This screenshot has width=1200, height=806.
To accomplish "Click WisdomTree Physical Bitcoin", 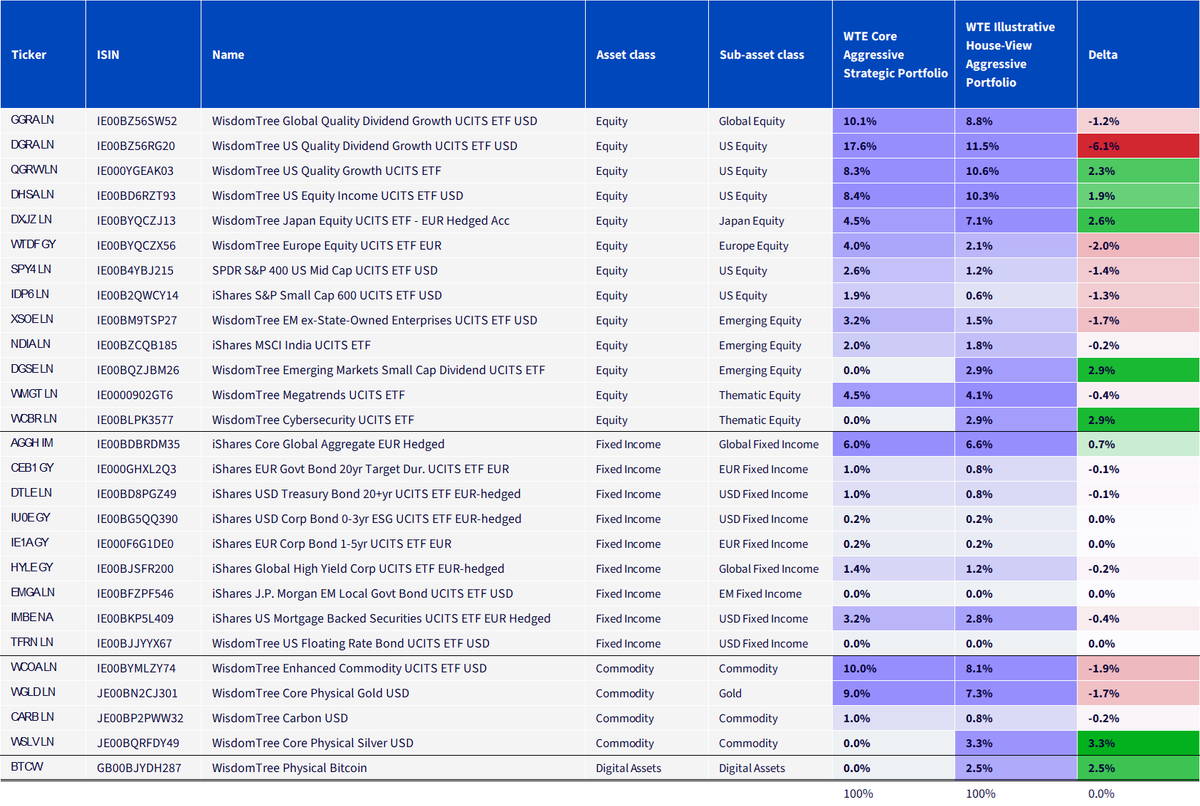I will click(289, 768).
